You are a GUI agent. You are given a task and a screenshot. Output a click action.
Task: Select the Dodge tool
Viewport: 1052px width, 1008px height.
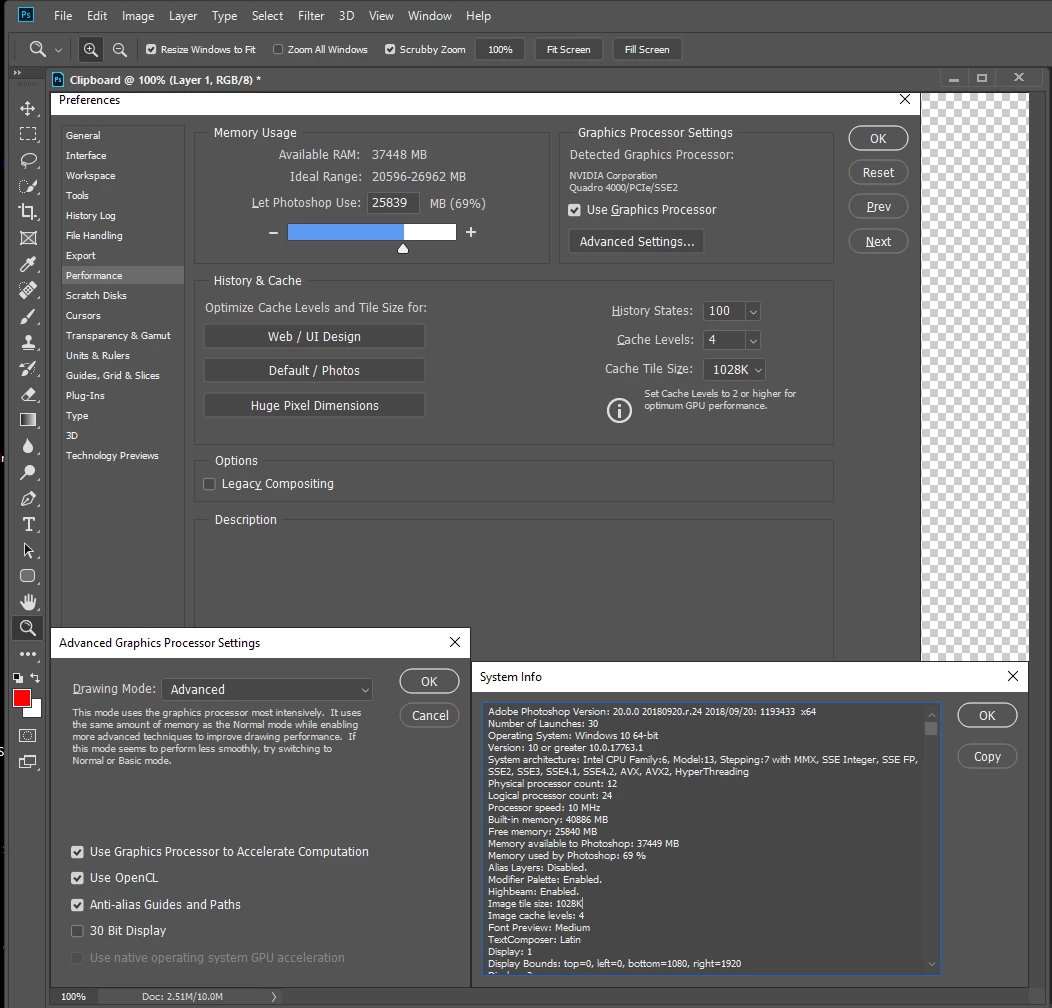coord(28,472)
